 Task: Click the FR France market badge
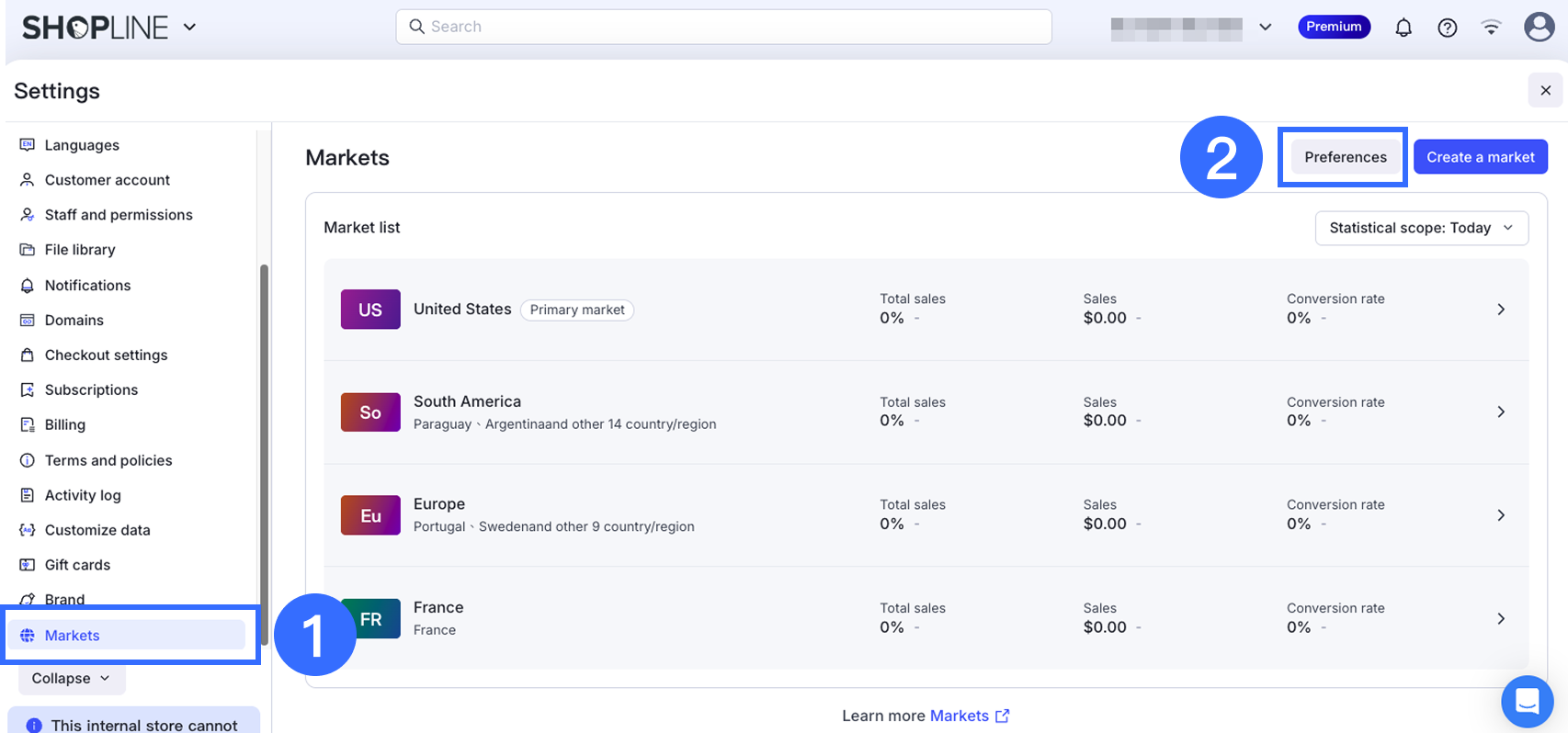click(370, 619)
